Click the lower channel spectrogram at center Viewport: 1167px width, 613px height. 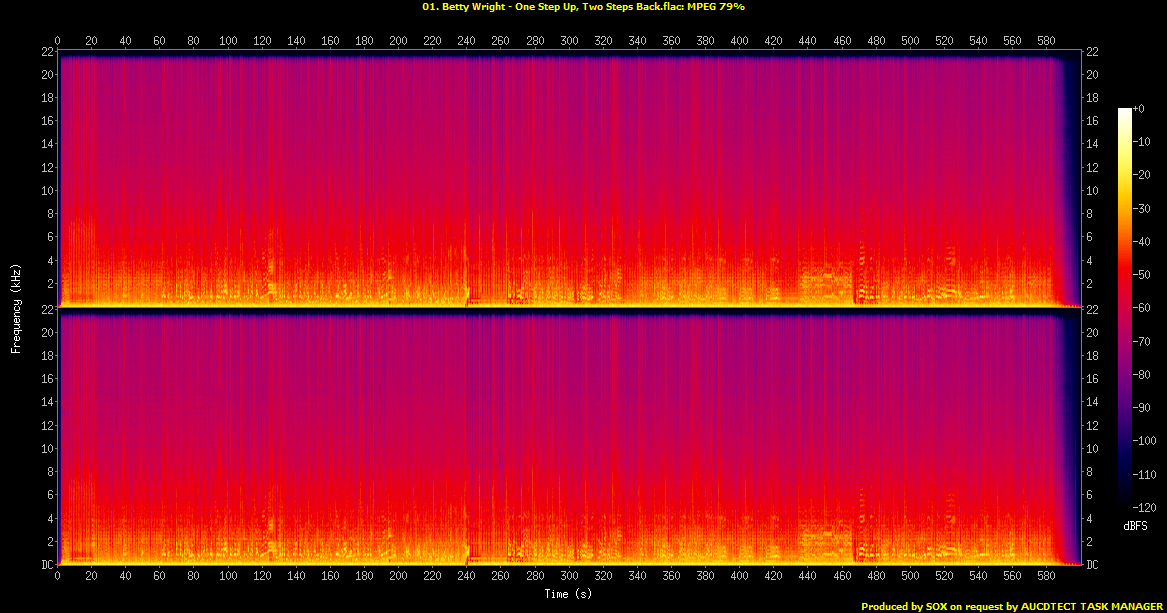(x=569, y=438)
